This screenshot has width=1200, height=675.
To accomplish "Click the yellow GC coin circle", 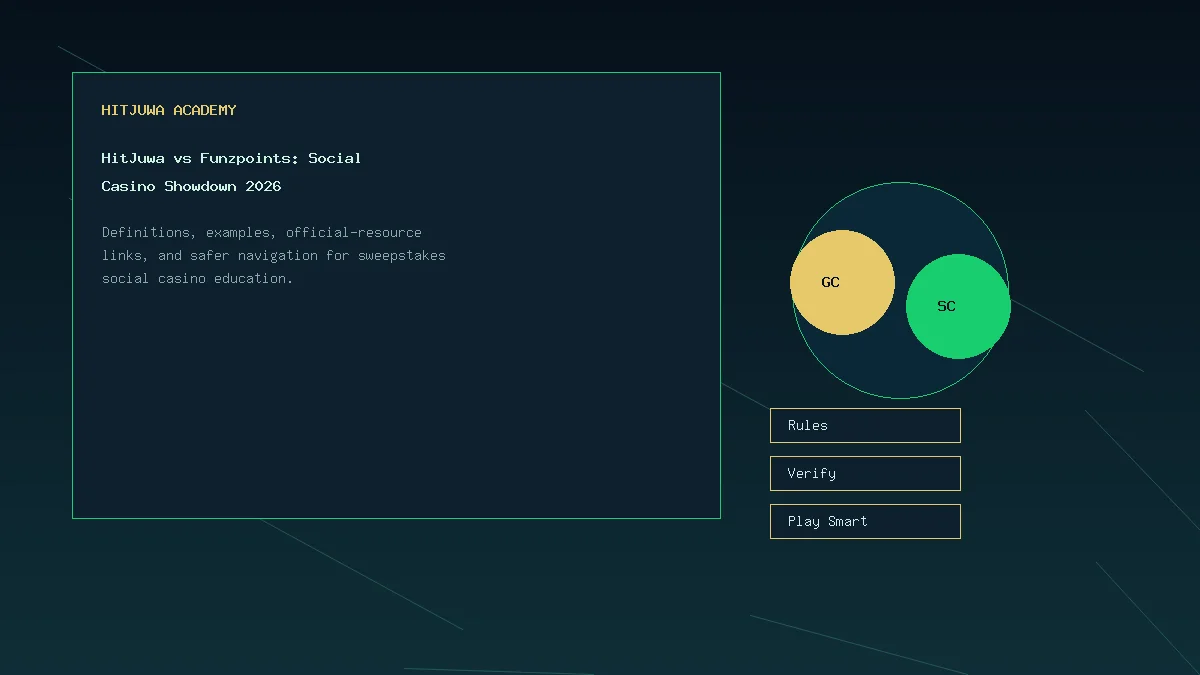I will pos(842,282).
